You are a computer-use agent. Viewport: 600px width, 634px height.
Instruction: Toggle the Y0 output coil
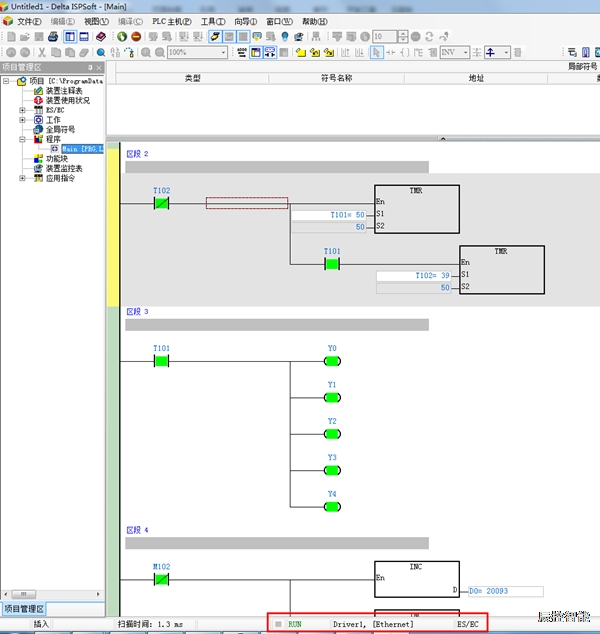click(x=332, y=361)
